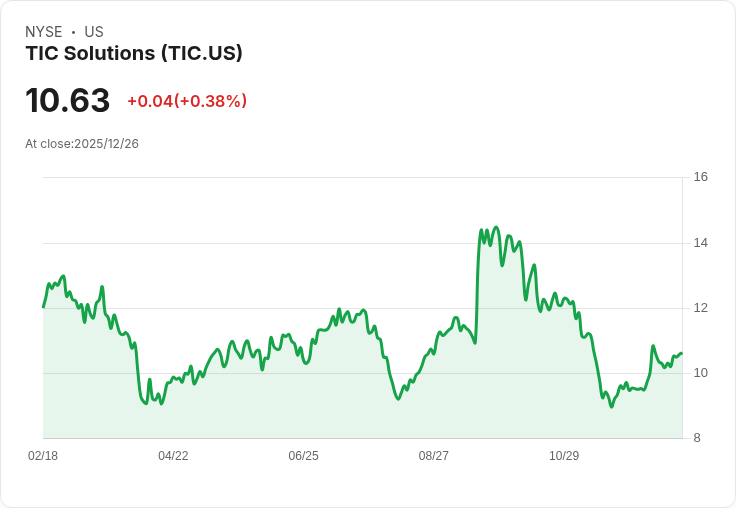The height and width of the screenshot is (508, 736).
Task: Click the At close 2025/12/26 timestamp
Action: pyautogui.click(x=82, y=144)
